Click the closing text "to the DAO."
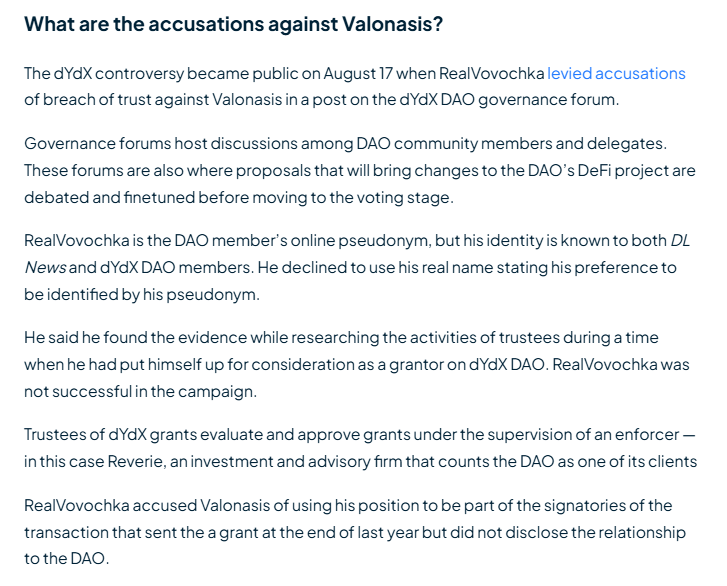727x586 pixels. (67, 559)
